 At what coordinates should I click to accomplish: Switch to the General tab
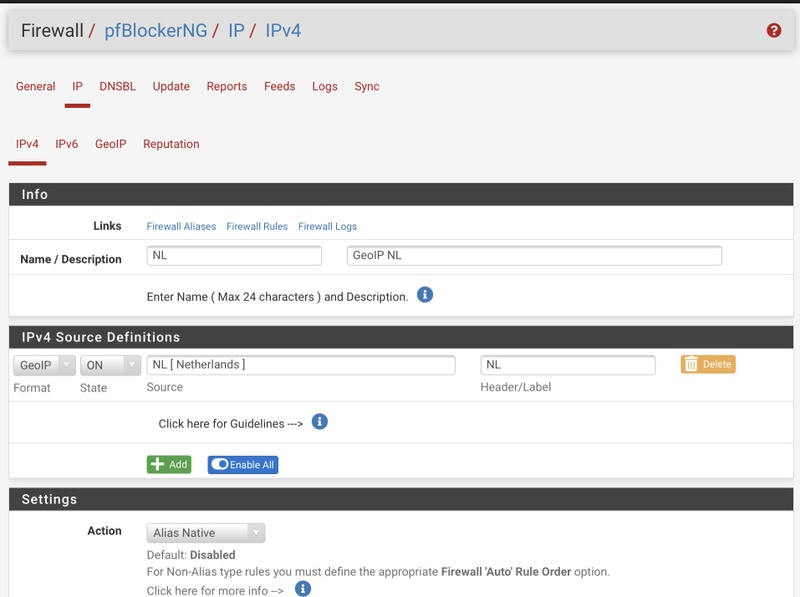pos(35,86)
